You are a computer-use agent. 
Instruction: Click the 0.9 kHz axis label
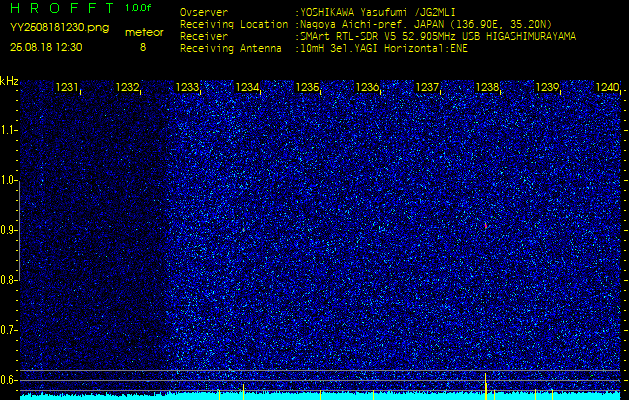[8, 230]
